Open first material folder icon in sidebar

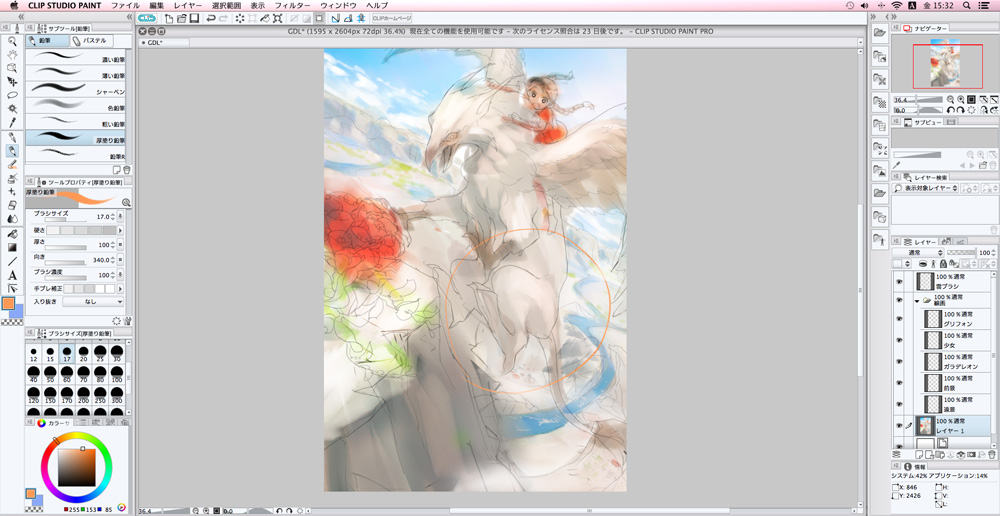click(880, 33)
